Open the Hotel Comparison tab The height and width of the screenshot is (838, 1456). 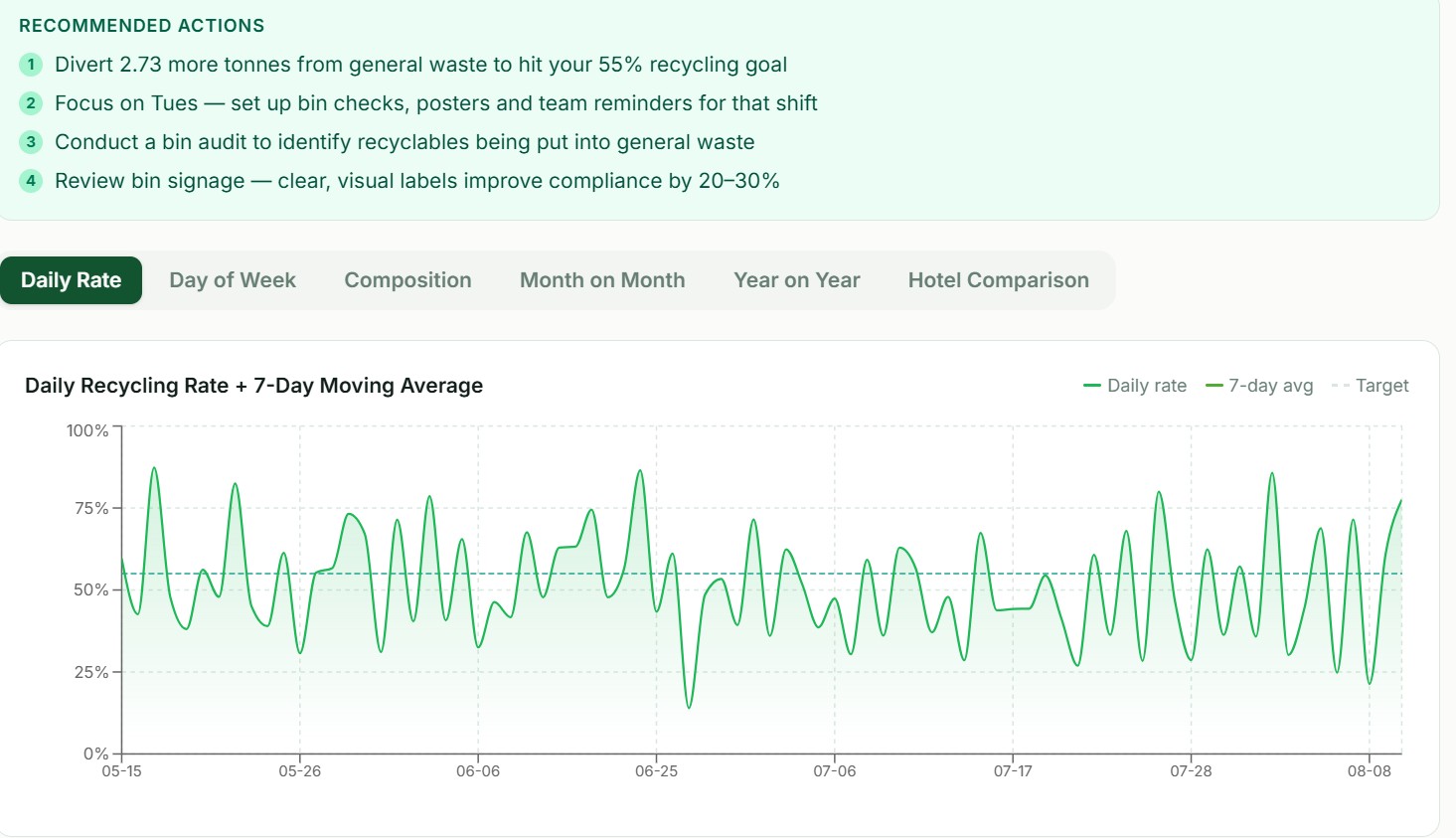pyautogui.click(x=999, y=280)
